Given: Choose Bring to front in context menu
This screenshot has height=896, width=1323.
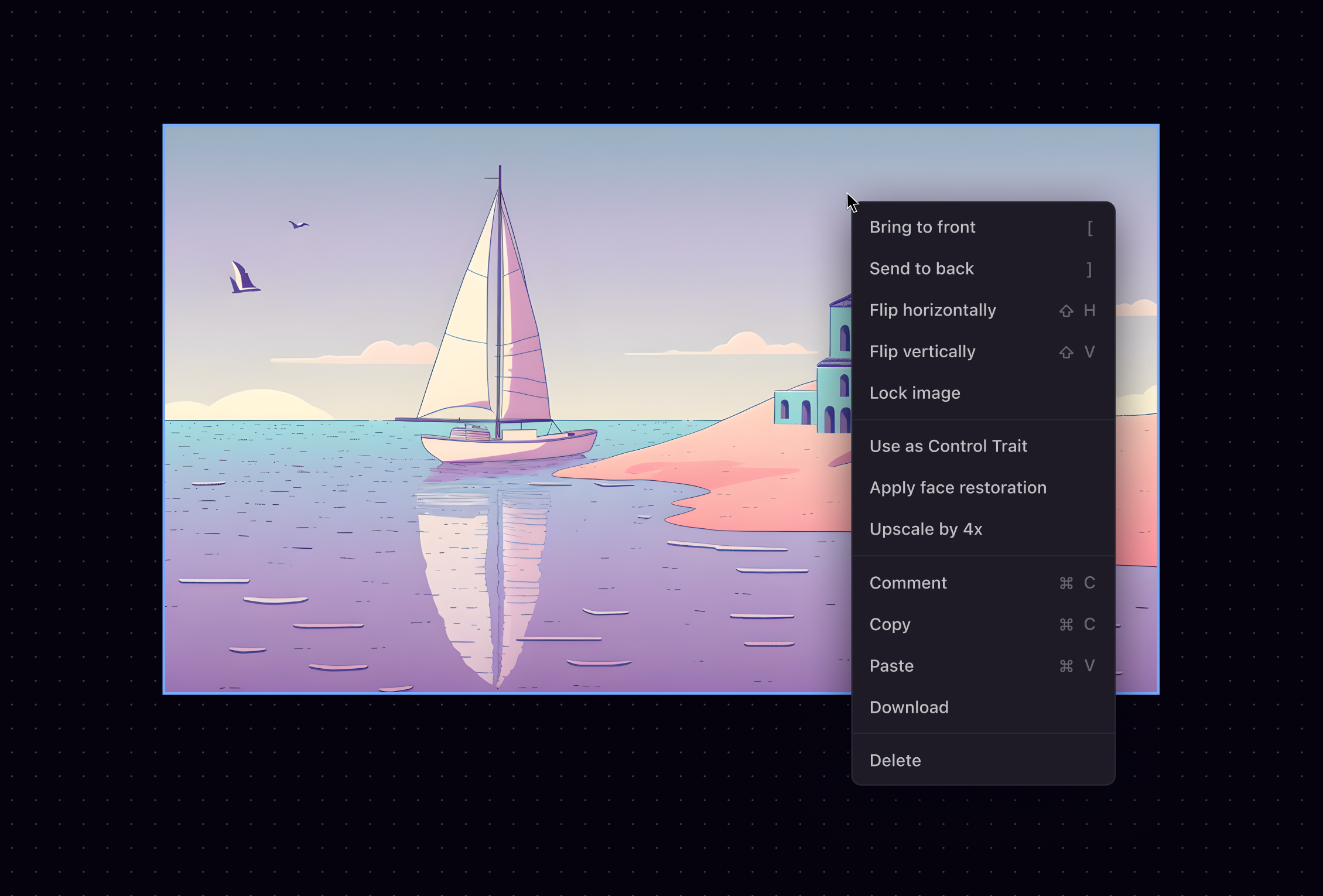Looking at the screenshot, I should (983, 227).
